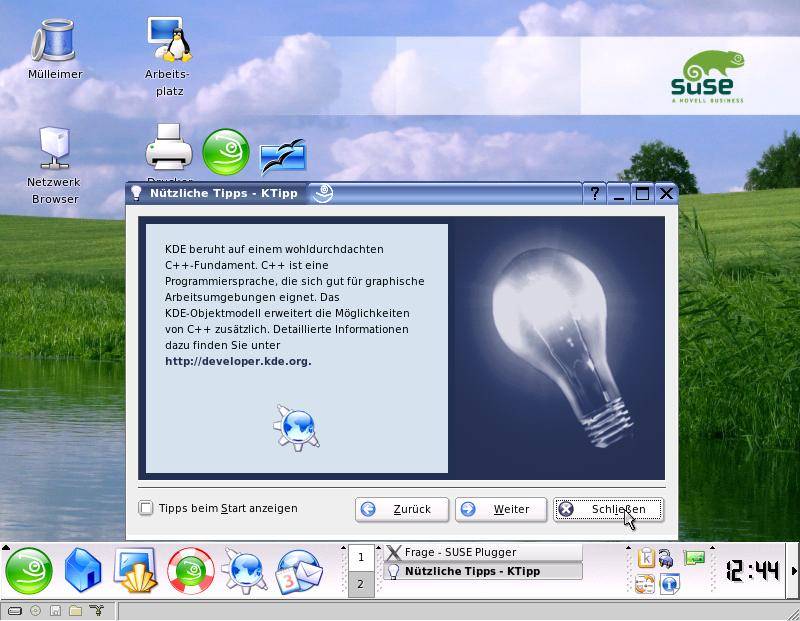
Task: Launch the Konqueror web browser panel icon
Action: pyautogui.click(x=245, y=570)
